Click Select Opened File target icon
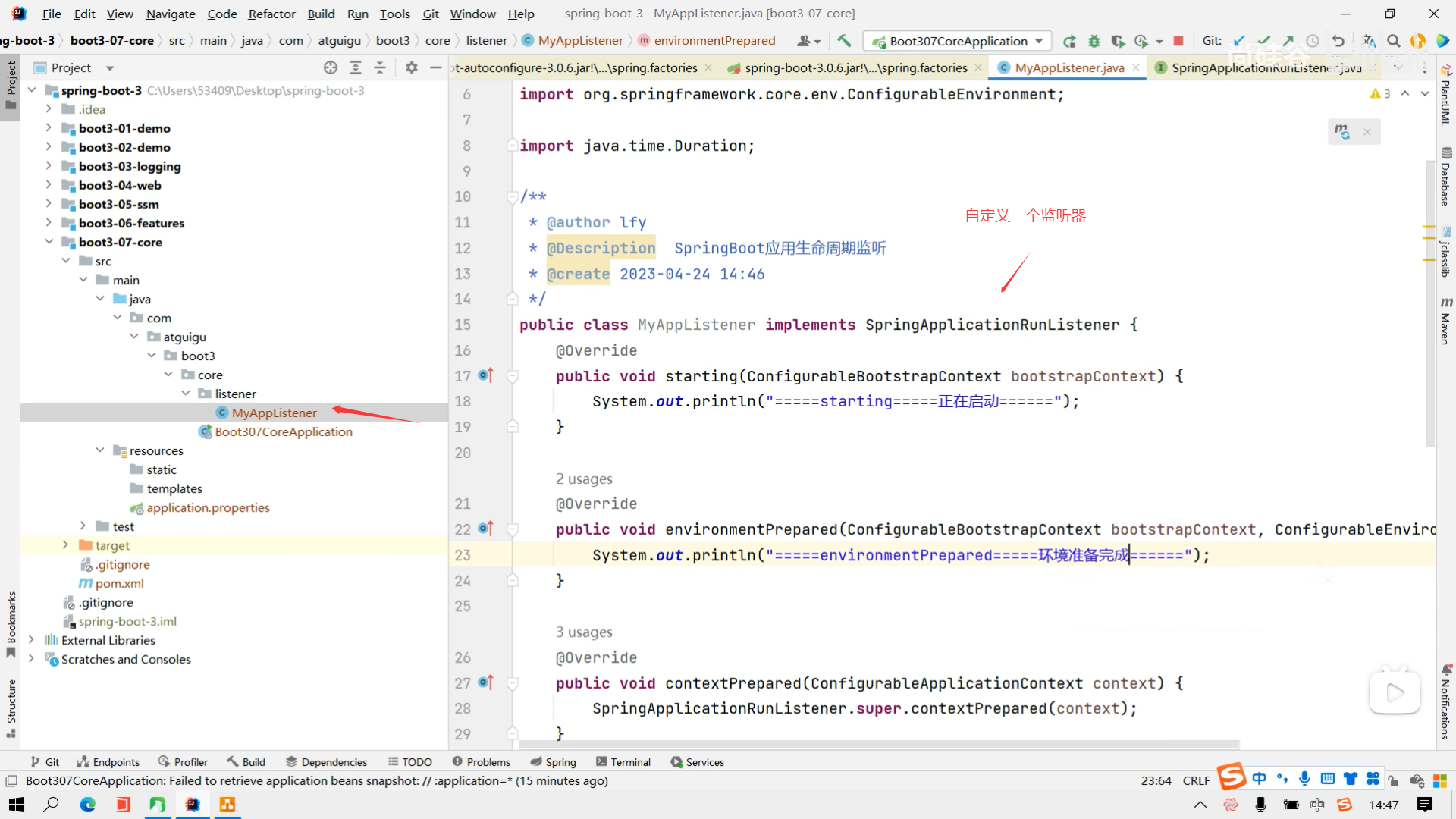This screenshot has width=1456, height=819. click(331, 67)
